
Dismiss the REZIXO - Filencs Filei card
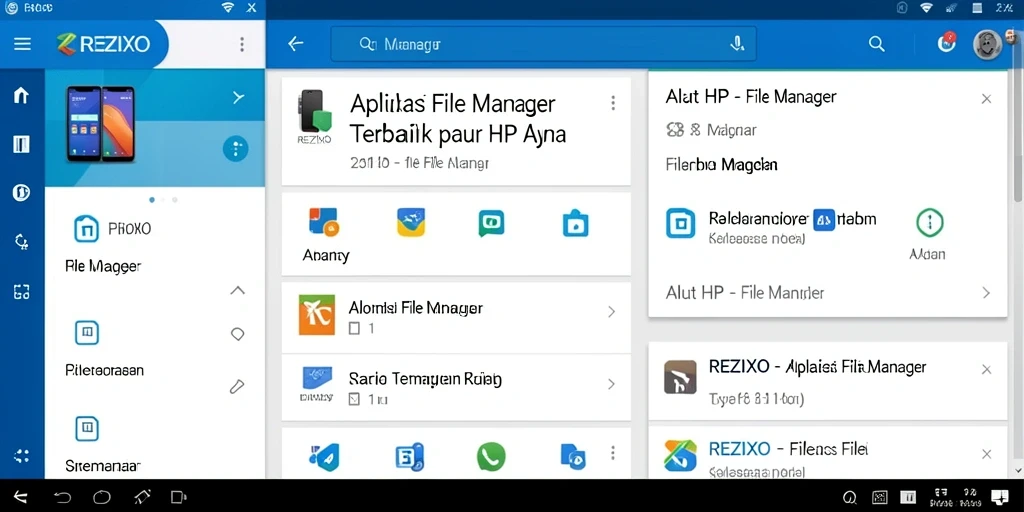(986, 454)
